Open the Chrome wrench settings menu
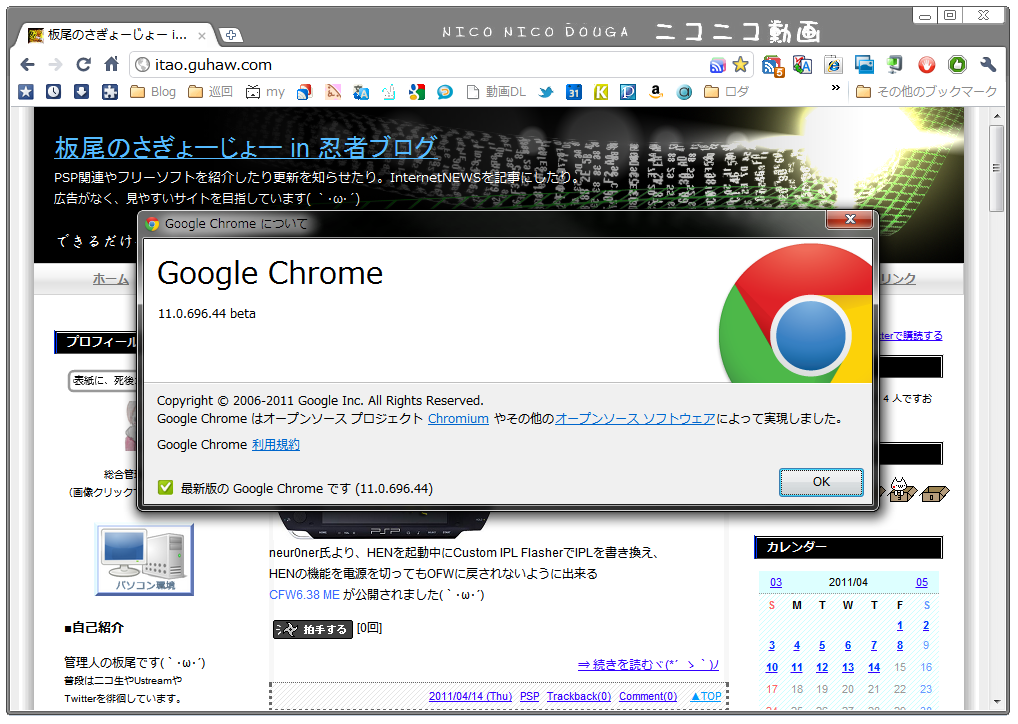Viewport: 1018px width, 724px height. pyautogui.click(x=988, y=64)
